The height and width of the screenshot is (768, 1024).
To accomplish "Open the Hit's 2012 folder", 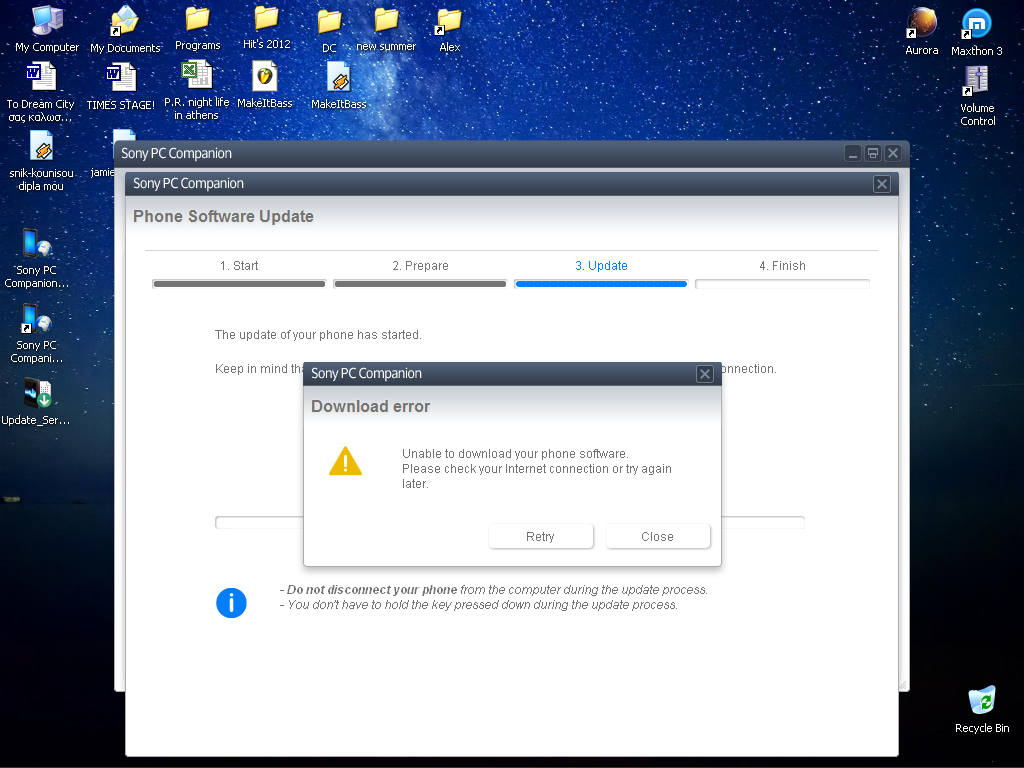I will (x=266, y=27).
